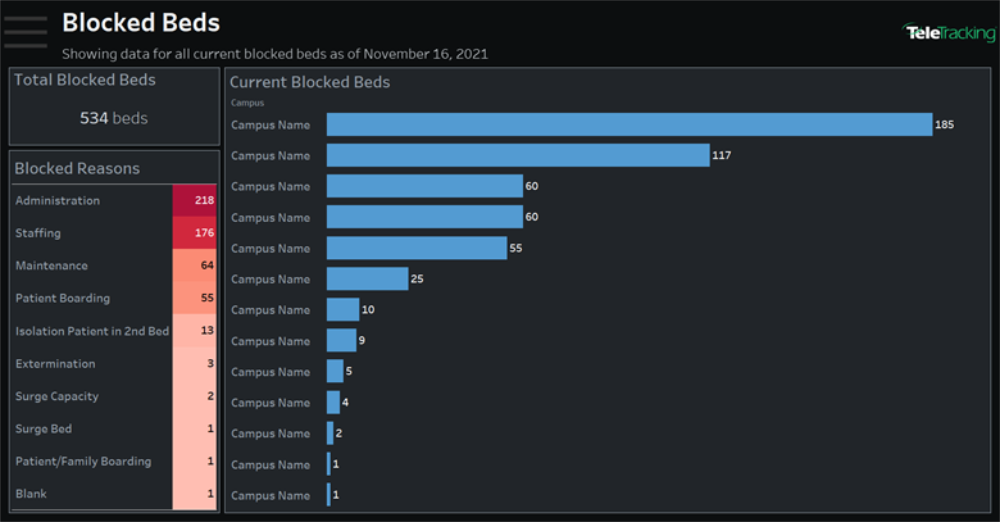
Task: Click the campus bar with 25 beds
Action: click(367, 279)
